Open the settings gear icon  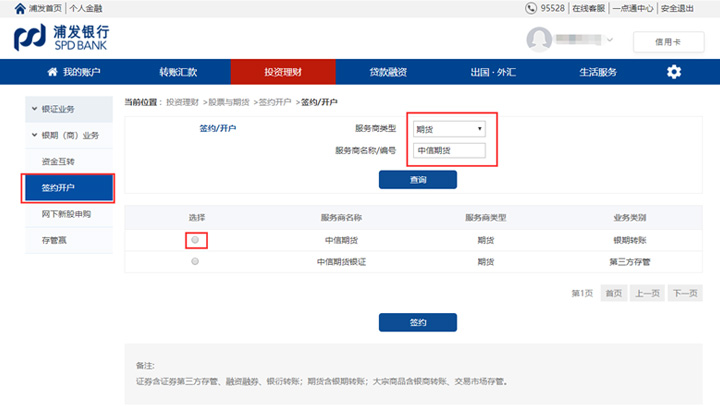674,72
